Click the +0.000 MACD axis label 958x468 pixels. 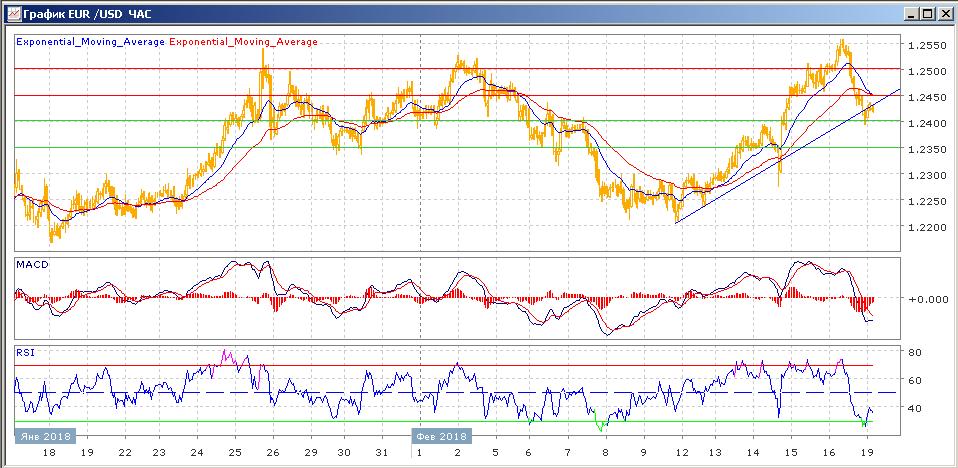pos(923,299)
